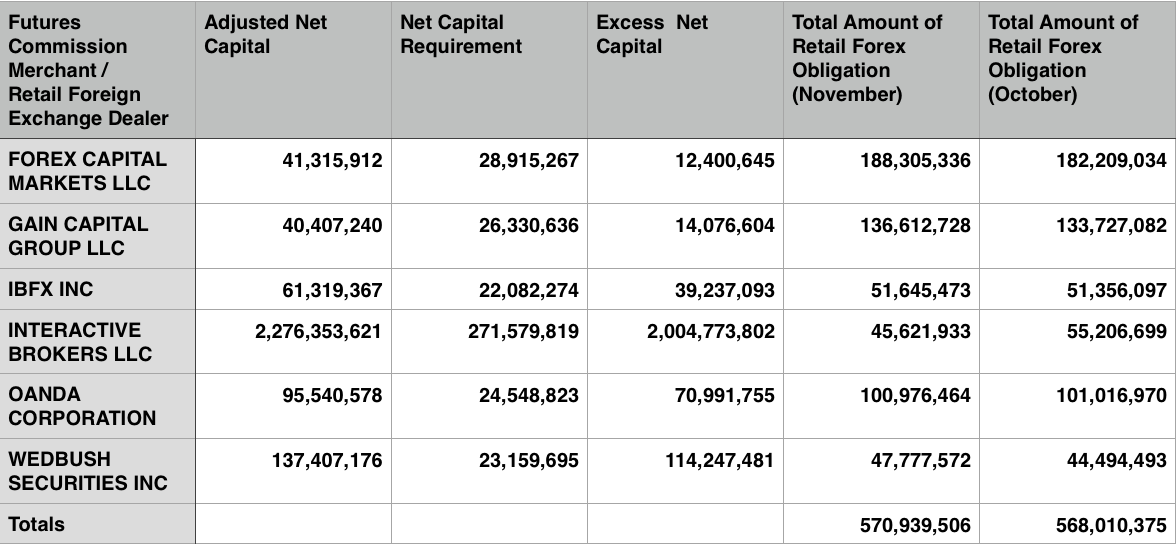Click the GAIN CAPITAL GROUP LLC cell

click(x=78, y=236)
